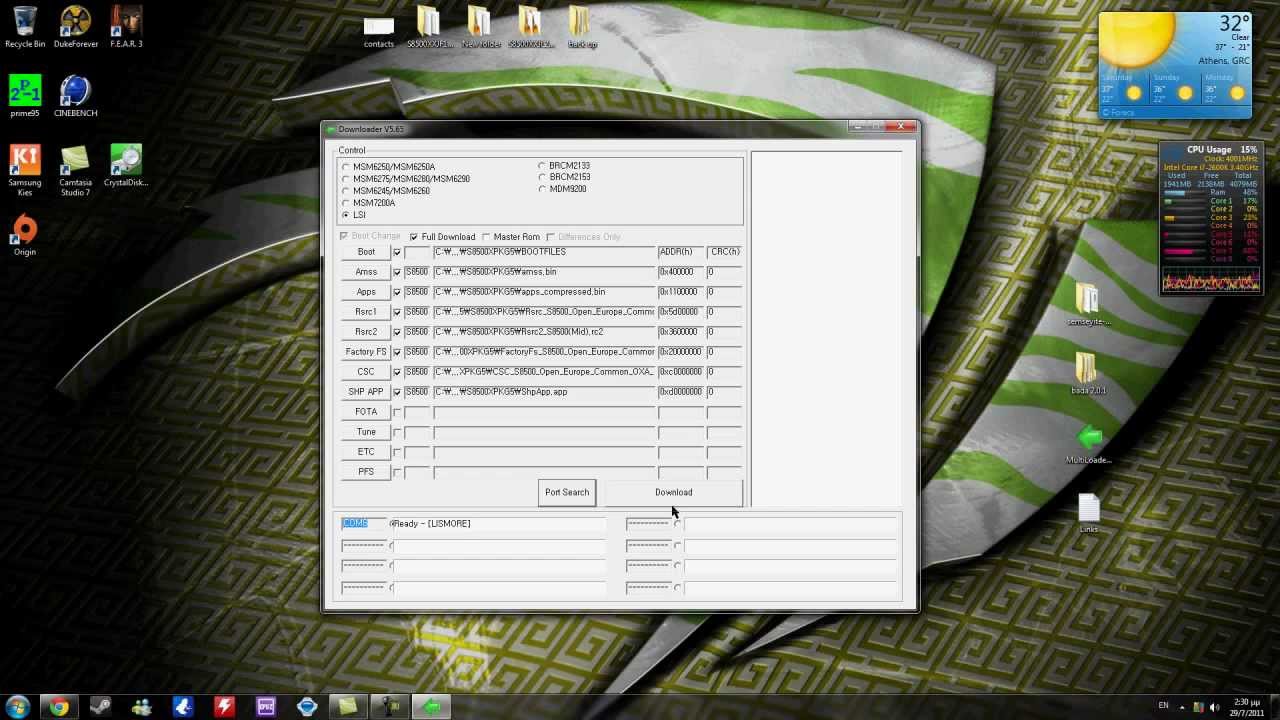Click the FOTA file browse button
This screenshot has height=720, width=1280.
366,412
